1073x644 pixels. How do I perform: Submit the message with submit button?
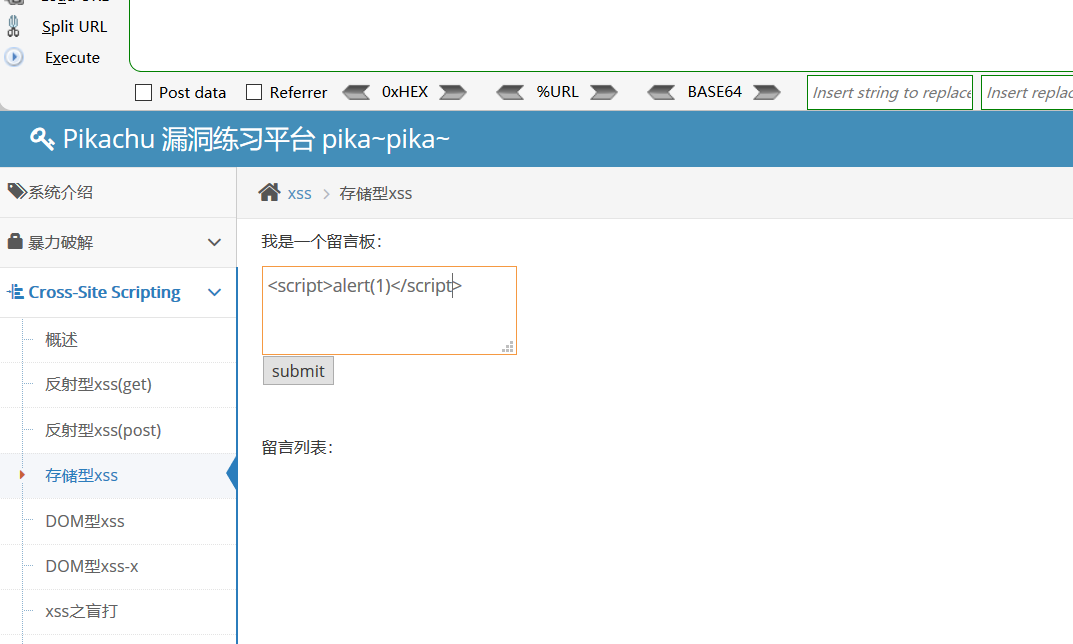[x=298, y=371]
